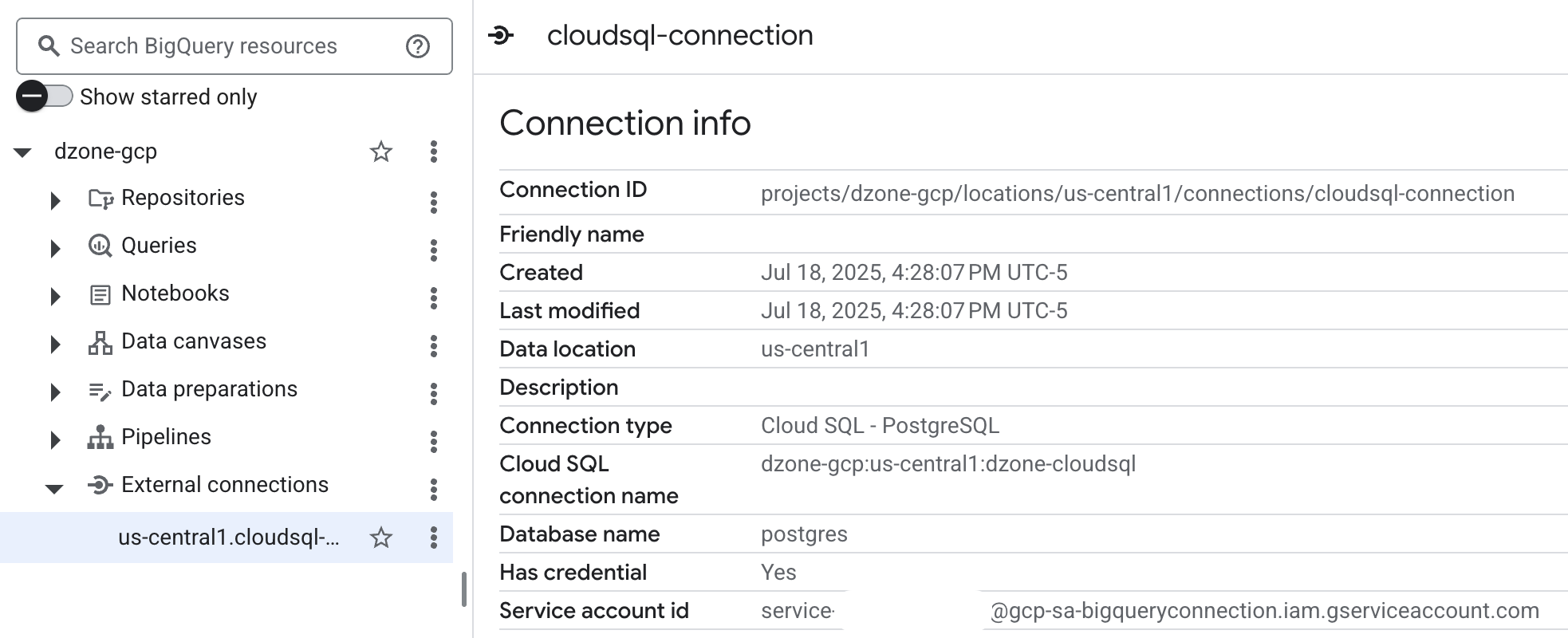Click the Cloud SQL - PostgreSQL value
1568x638 pixels.
pyautogui.click(x=880, y=426)
